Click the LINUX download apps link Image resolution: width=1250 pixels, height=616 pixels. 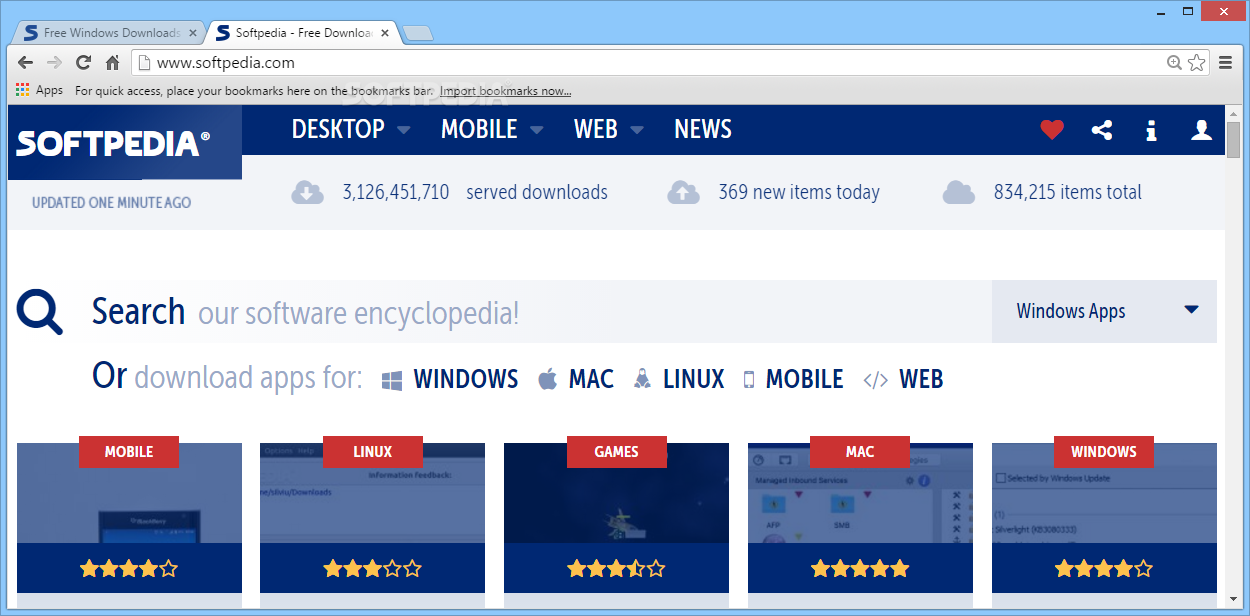678,379
